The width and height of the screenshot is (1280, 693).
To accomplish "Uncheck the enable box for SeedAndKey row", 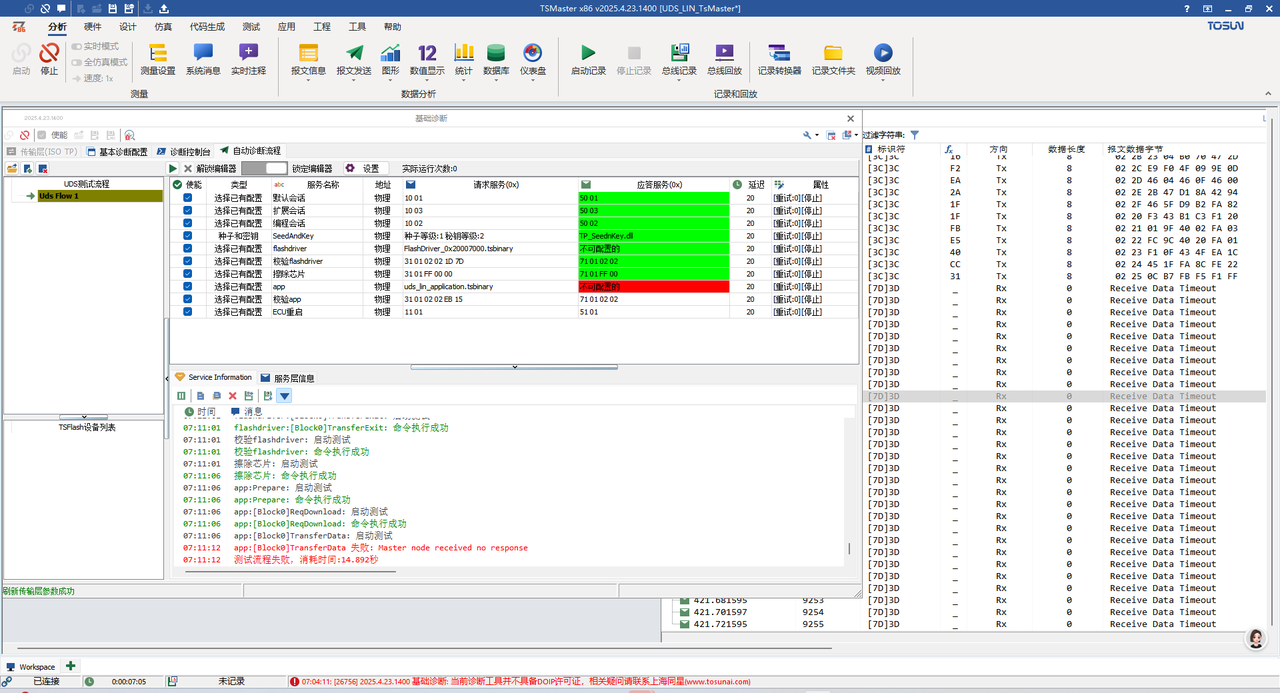I will pyautogui.click(x=187, y=236).
